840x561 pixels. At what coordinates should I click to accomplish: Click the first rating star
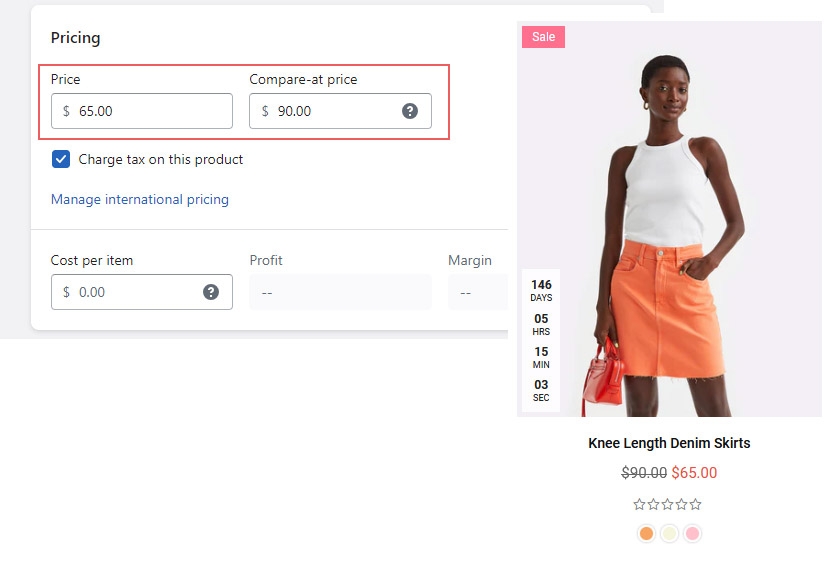pyautogui.click(x=640, y=505)
